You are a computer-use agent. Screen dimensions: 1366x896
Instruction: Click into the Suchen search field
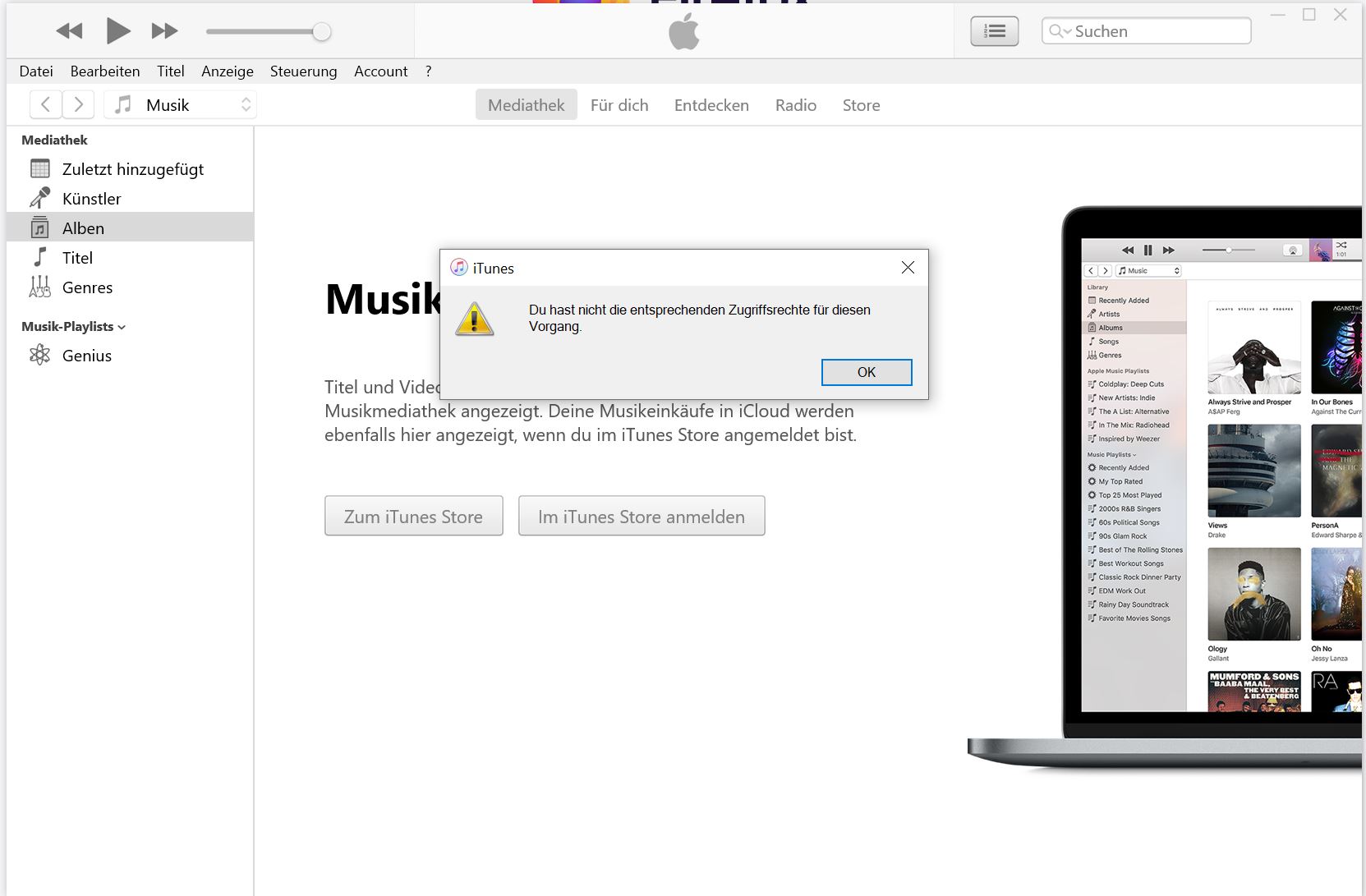point(1158,31)
